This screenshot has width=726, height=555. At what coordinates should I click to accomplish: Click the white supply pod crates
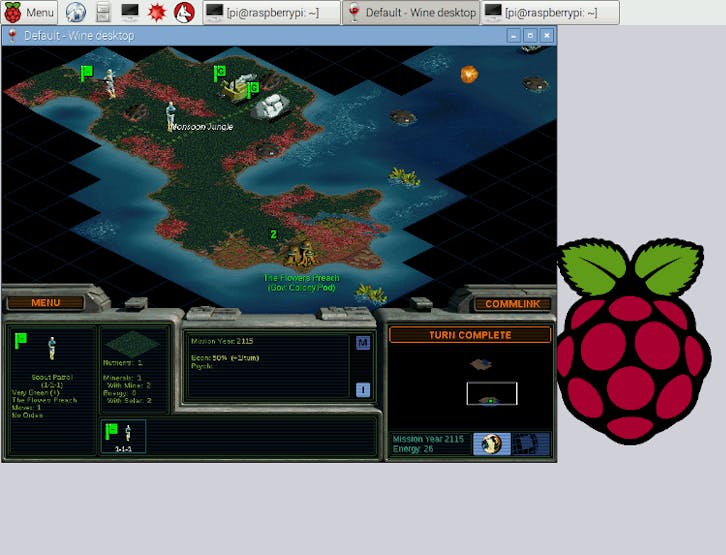pos(272,106)
